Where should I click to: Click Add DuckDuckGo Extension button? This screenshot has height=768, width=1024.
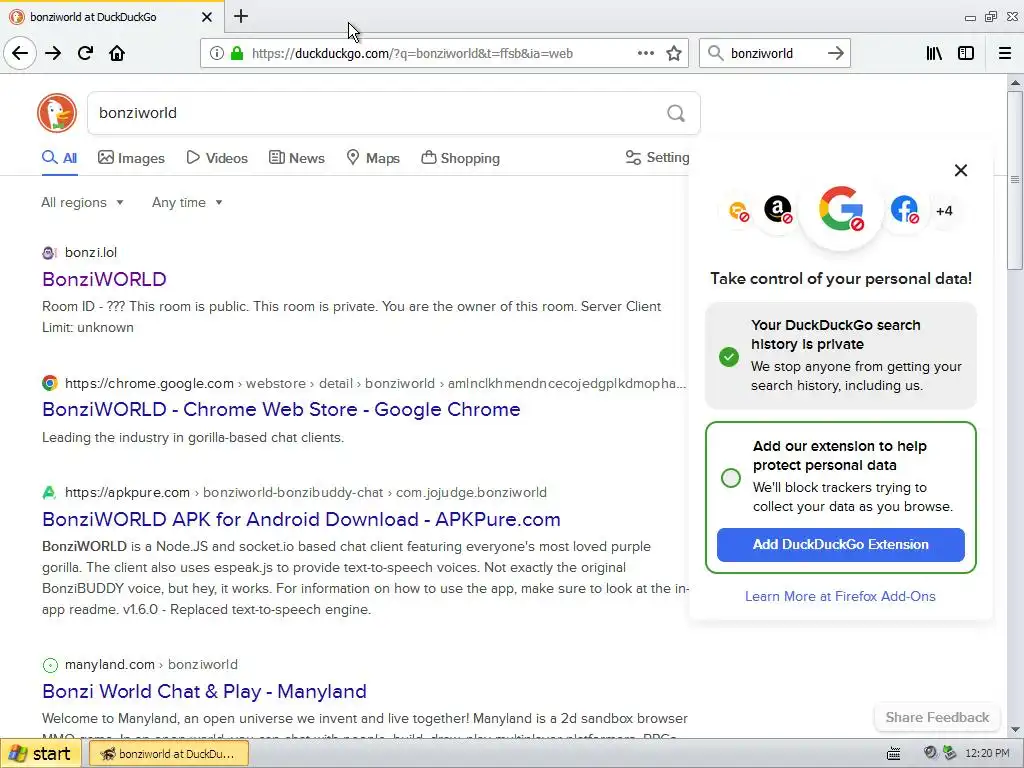coord(840,545)
